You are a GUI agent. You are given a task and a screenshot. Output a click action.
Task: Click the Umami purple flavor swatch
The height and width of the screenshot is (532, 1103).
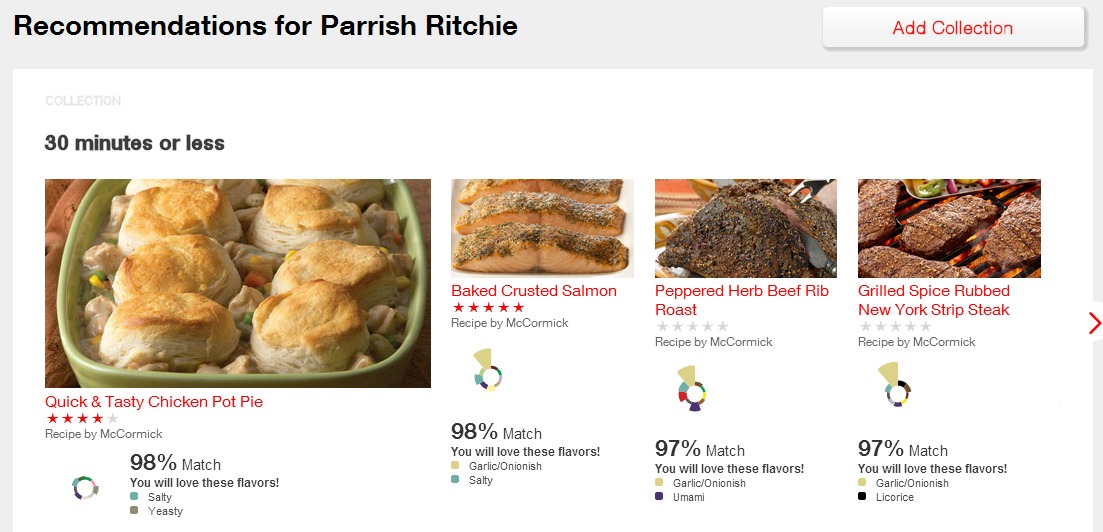pyautogui.click(x=659, y=497)
